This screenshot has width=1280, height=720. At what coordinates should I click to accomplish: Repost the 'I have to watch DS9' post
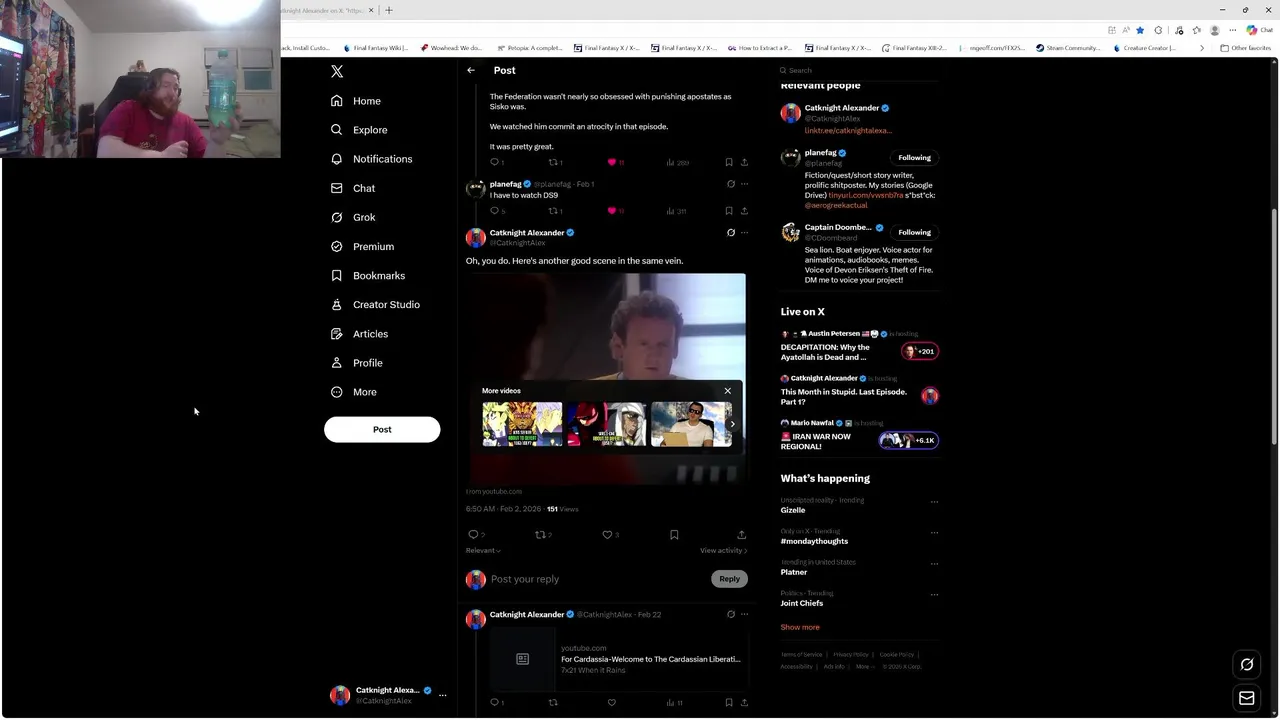pos(553,211)
